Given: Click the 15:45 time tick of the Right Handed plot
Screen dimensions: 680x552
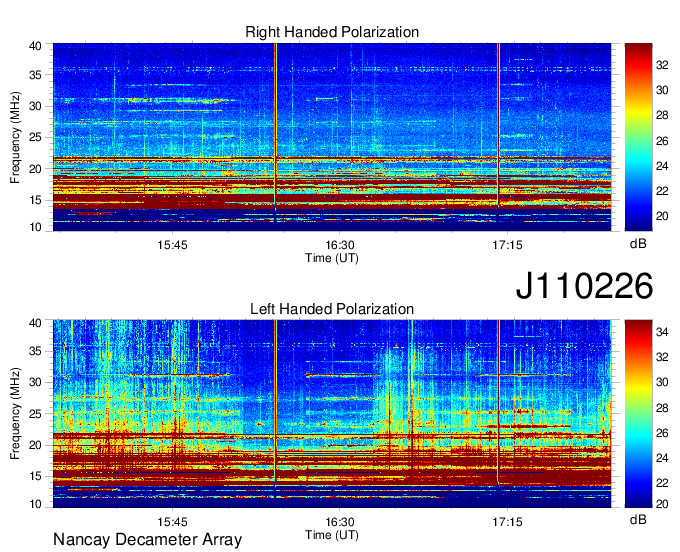Looking at the screenshot, I should pos(172,245).
